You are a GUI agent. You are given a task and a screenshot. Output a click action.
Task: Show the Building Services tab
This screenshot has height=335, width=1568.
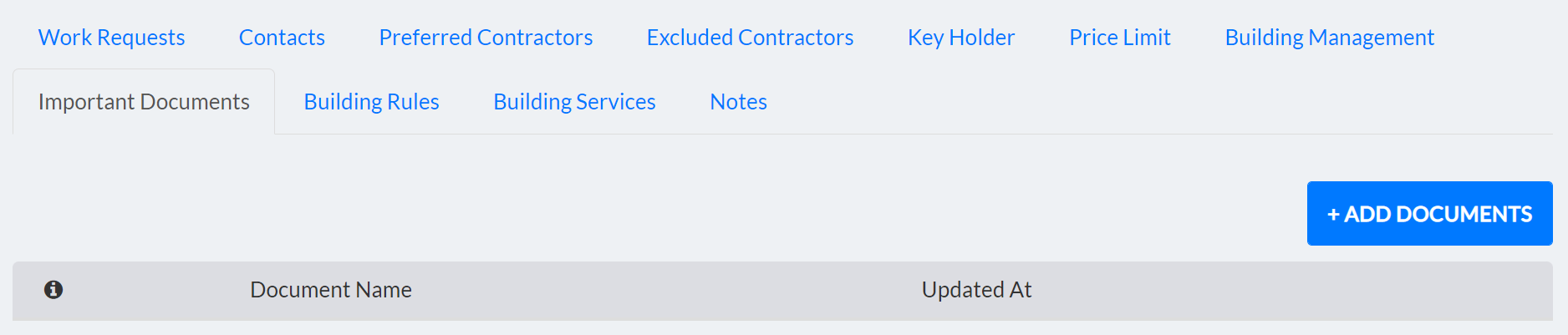tap(574, 102)
